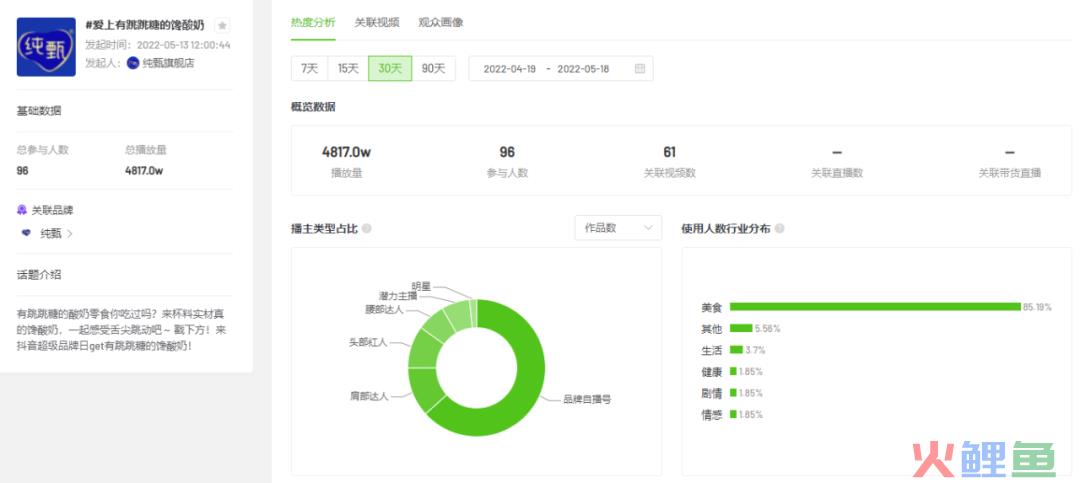Viewport: 1080px width, 483px height.
Task: Open the 作品数 dropdown
Action: pos(618,228)
